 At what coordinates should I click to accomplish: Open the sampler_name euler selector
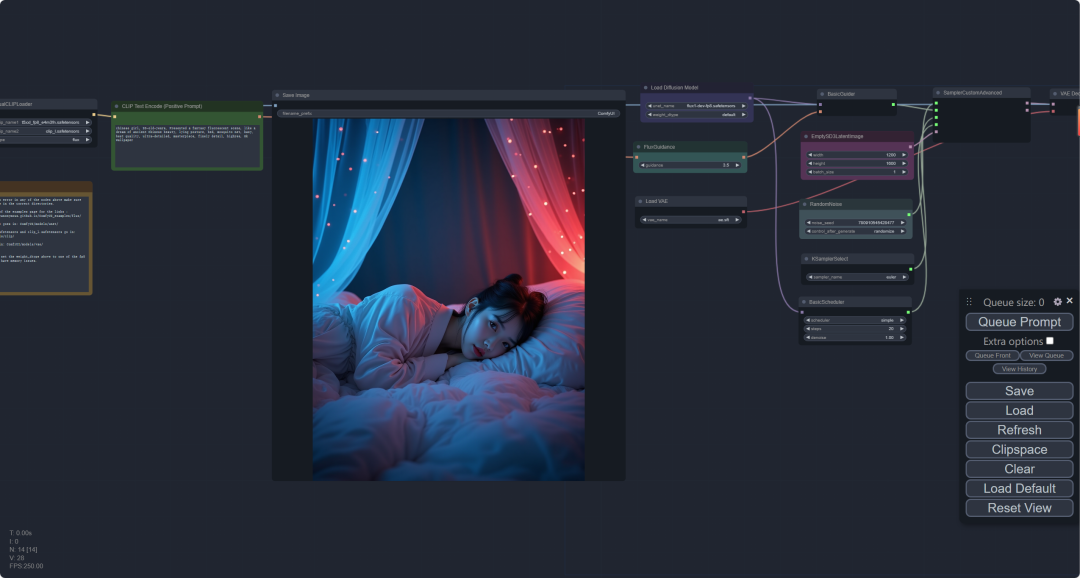[x=858, y=277]
